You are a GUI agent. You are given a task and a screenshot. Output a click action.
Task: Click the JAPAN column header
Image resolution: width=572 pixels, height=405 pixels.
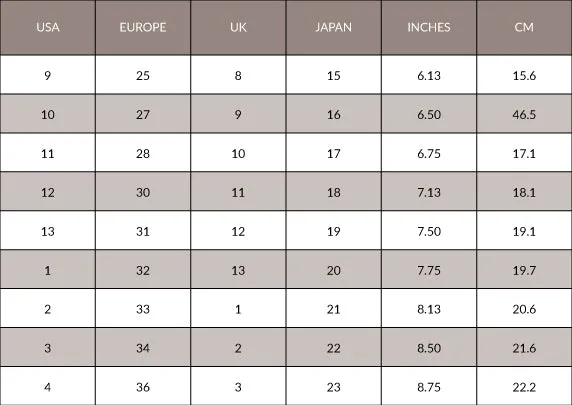click(x=334, y=27)
